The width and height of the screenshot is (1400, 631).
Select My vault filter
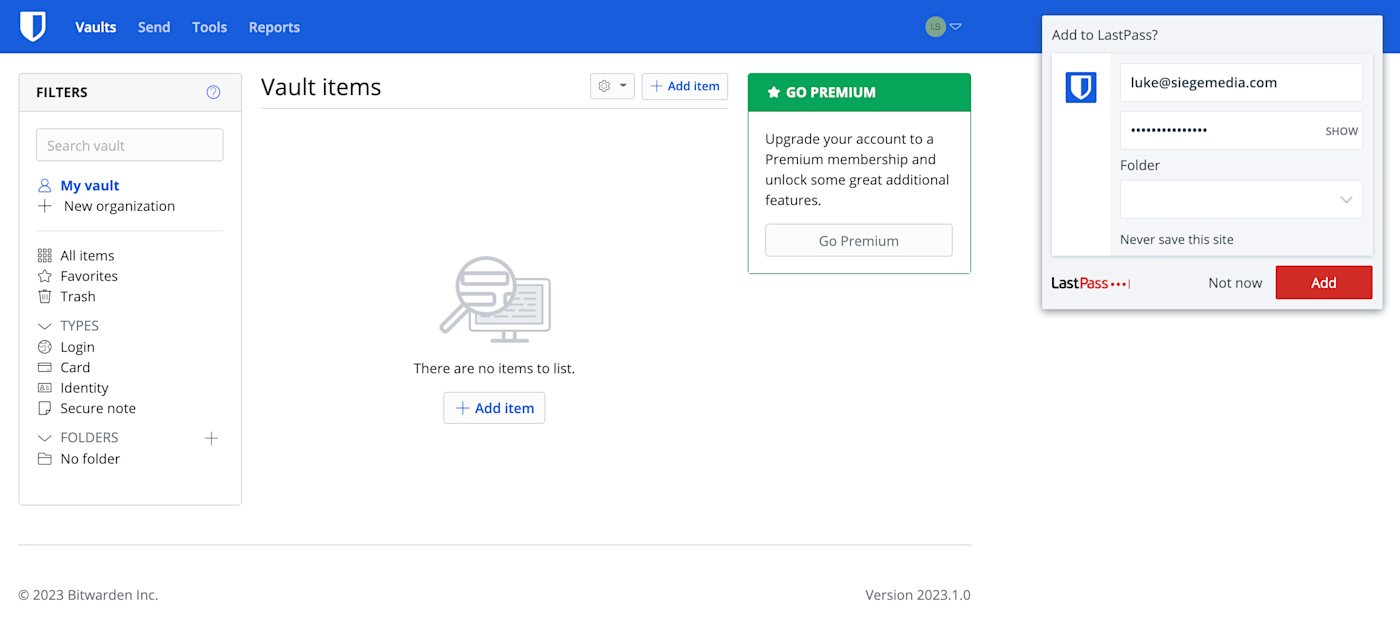tap(90, 185)
